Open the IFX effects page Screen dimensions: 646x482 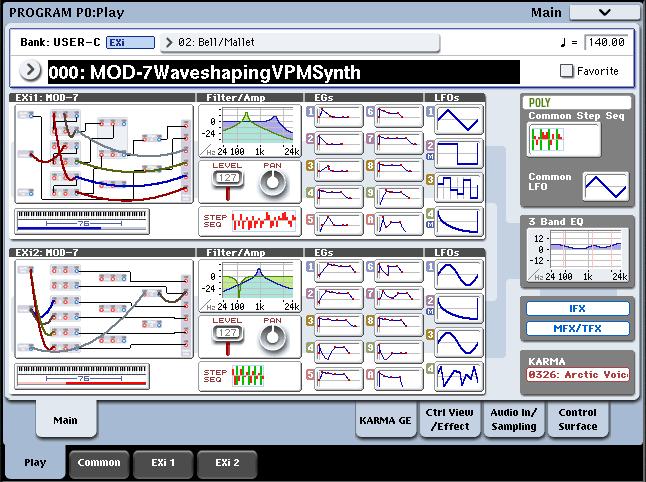coord(578,309)
